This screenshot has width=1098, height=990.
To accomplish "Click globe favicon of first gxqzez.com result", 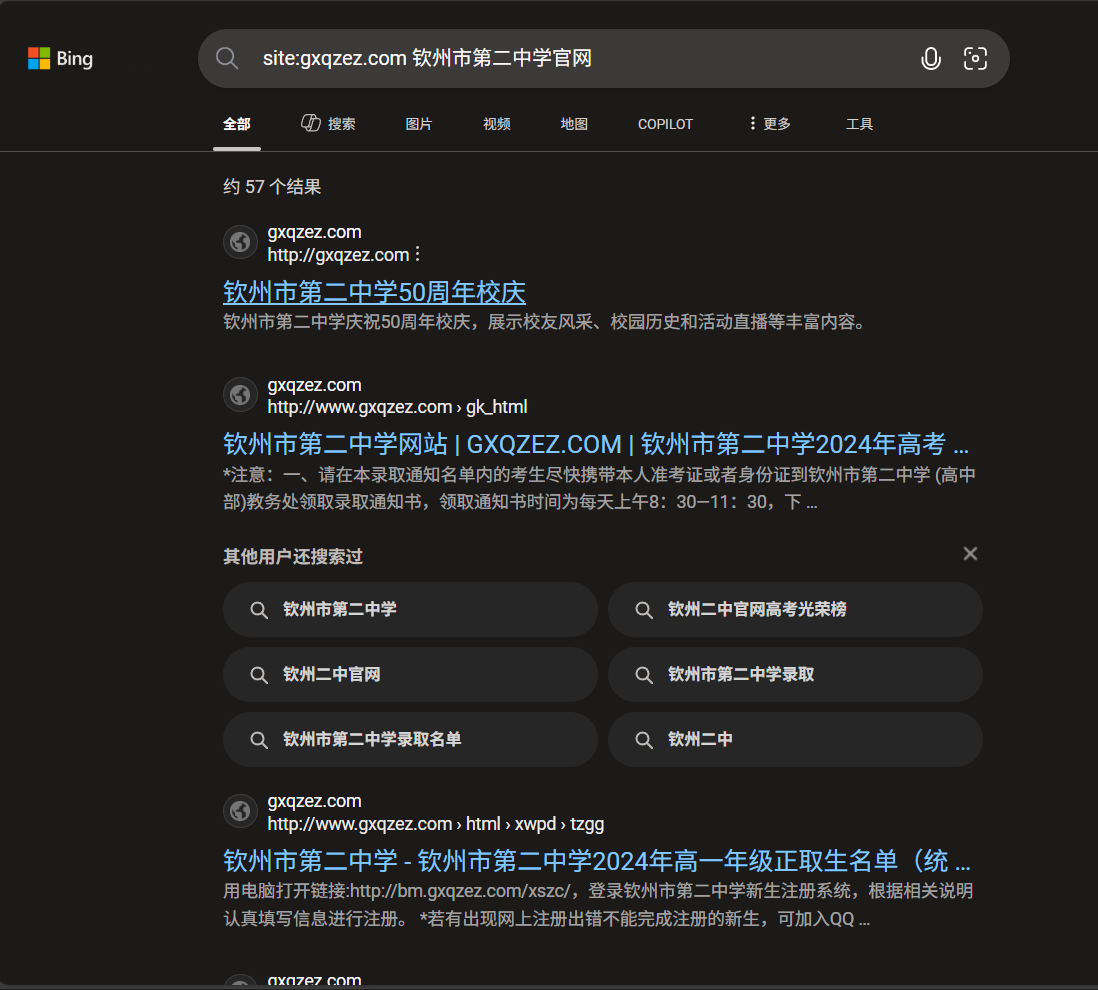I will pyautogui.click(x=240, y=243).
